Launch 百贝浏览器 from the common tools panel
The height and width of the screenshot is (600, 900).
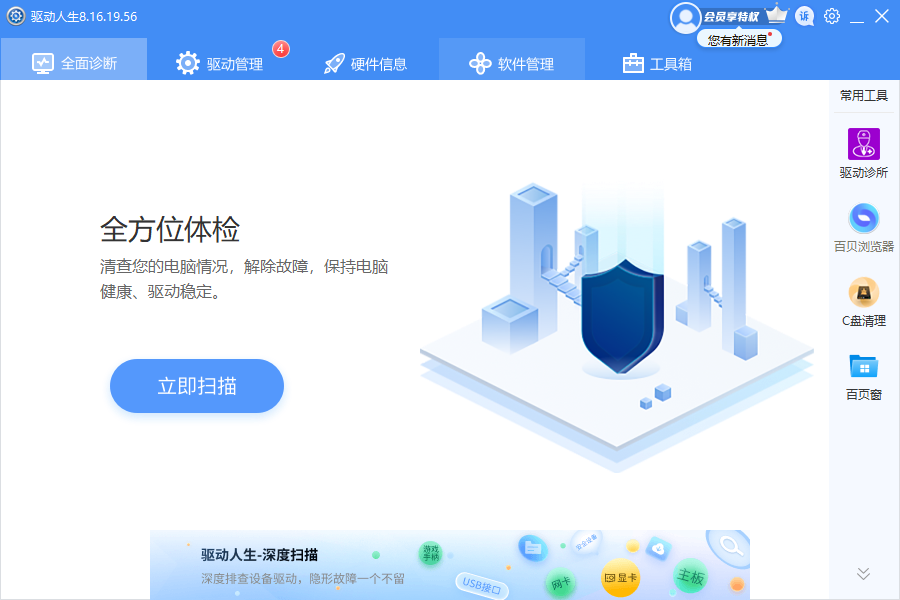point(863,220)
